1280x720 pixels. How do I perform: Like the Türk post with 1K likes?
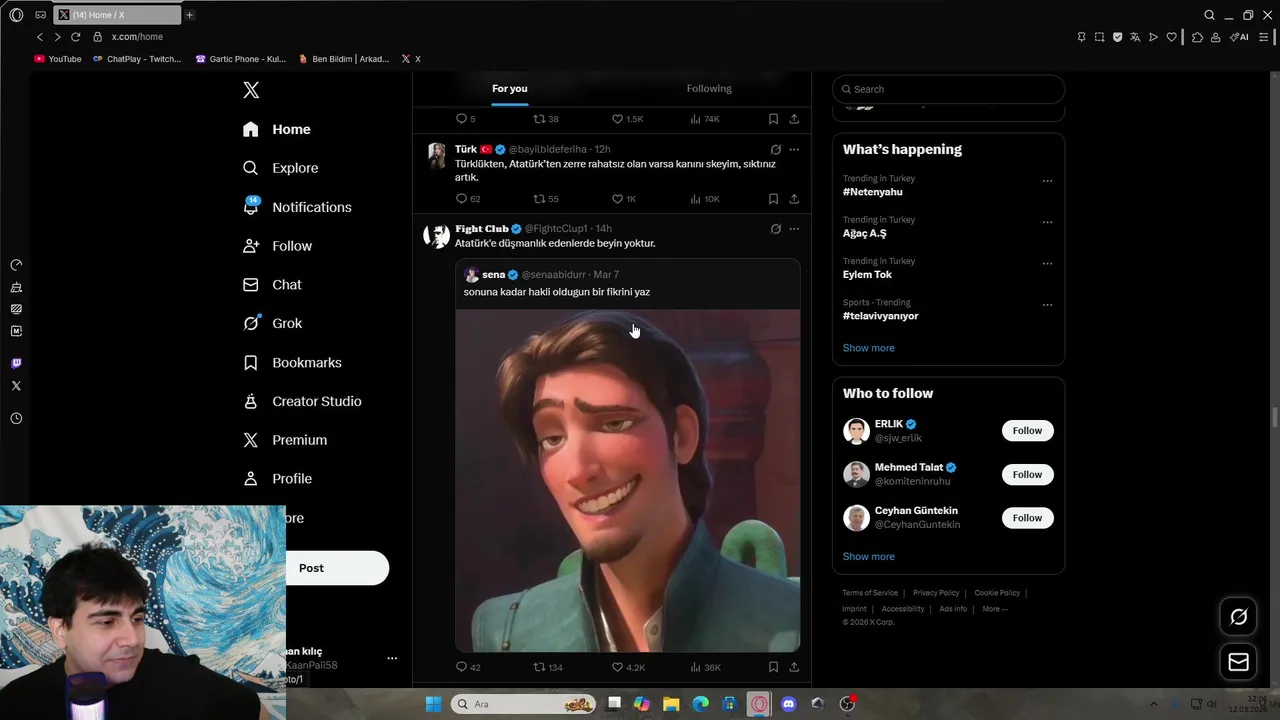click(x=624, y=199)
